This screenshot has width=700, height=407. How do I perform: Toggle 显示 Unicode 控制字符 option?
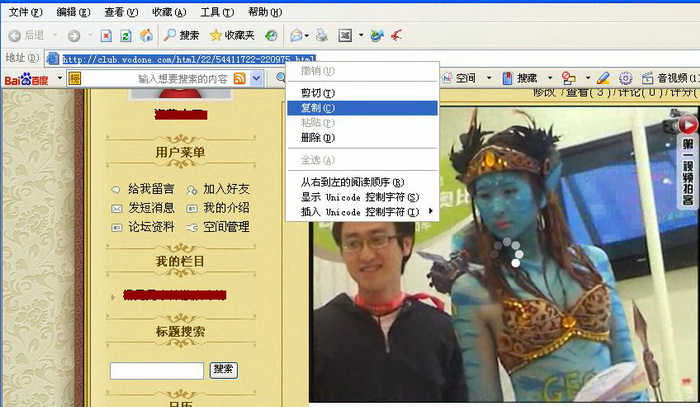(360, 197)
